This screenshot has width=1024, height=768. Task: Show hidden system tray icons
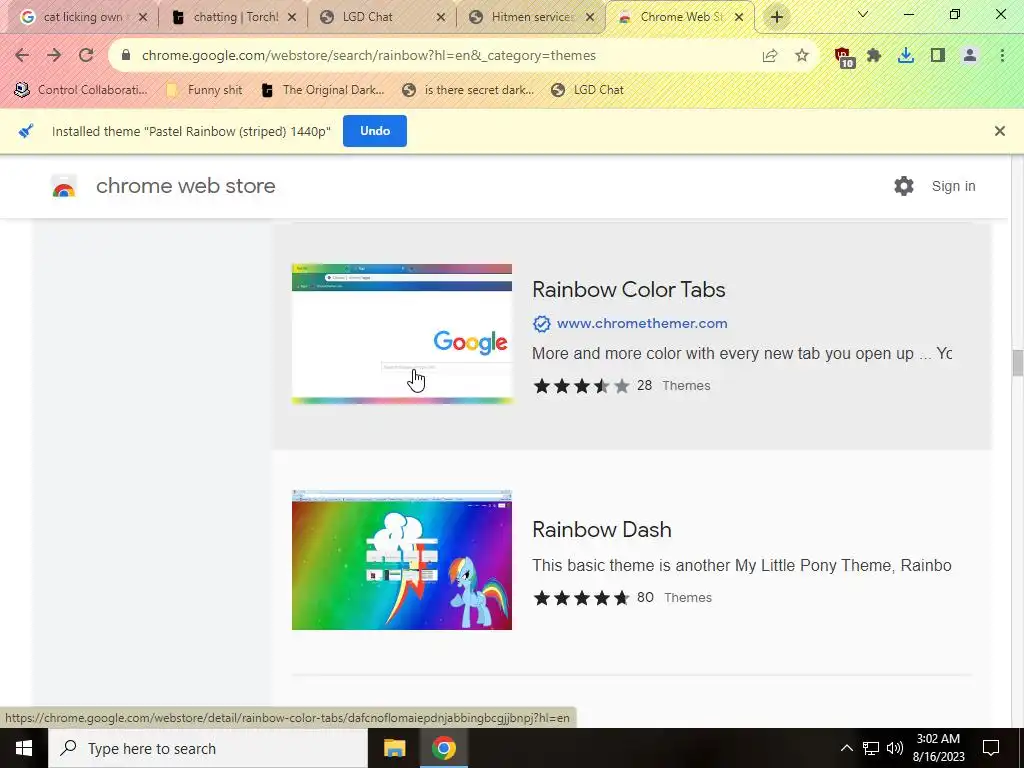click(846, 748)
